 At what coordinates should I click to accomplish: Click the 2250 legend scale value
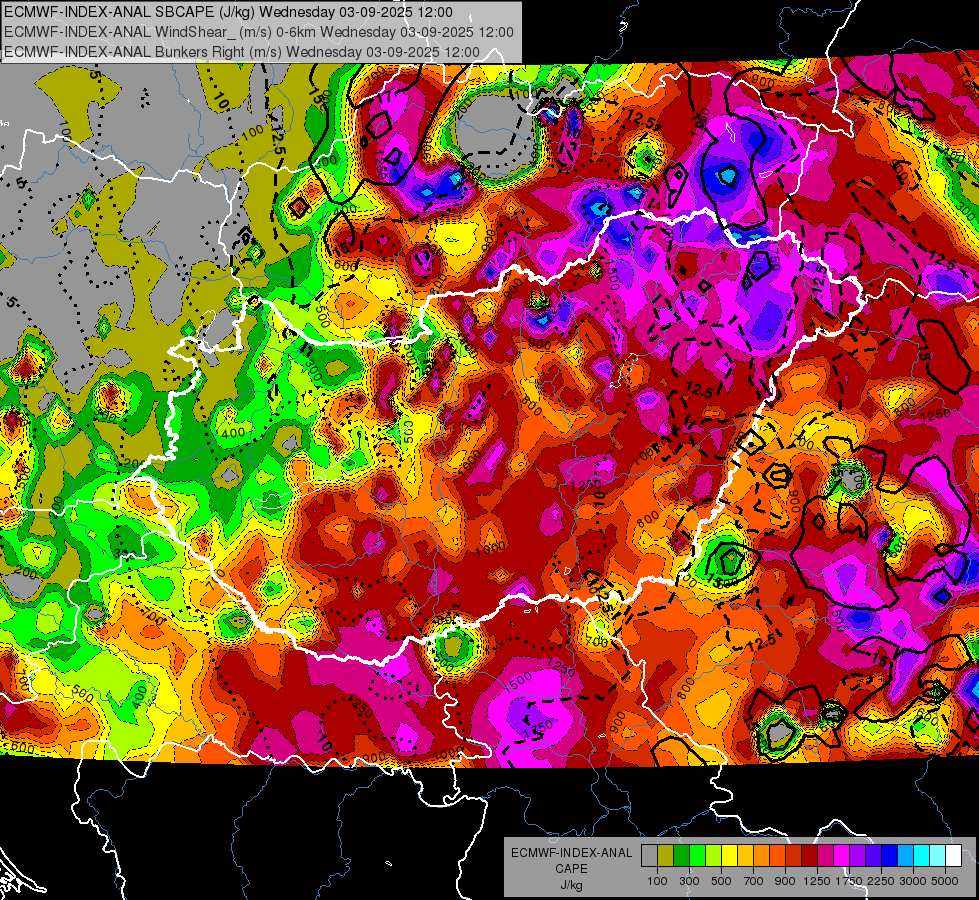pos(881,881)
